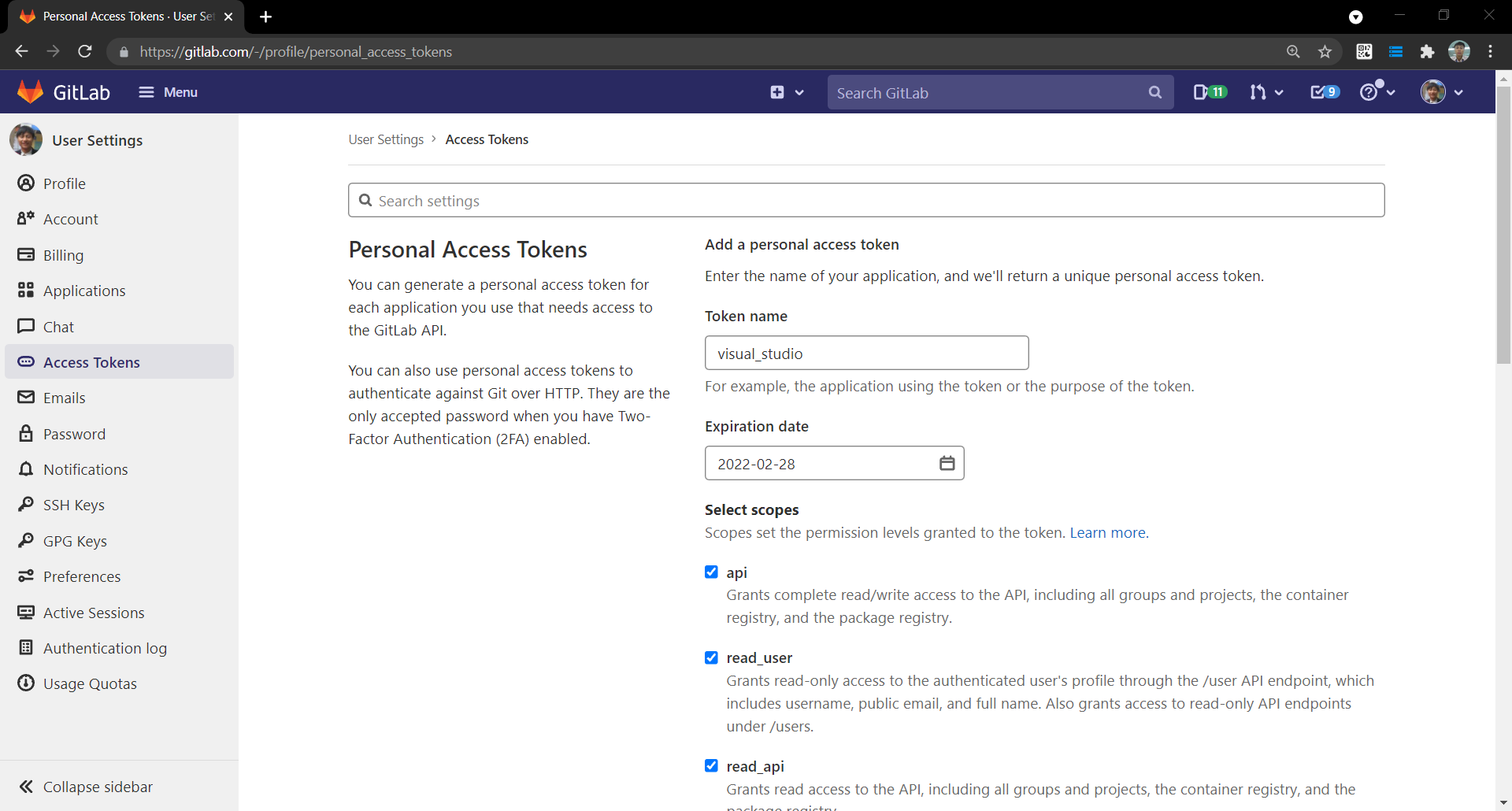The image size is (1512, 811).
Task: Click the scrollbar down arrow
Action: [x=1503, y=803]
